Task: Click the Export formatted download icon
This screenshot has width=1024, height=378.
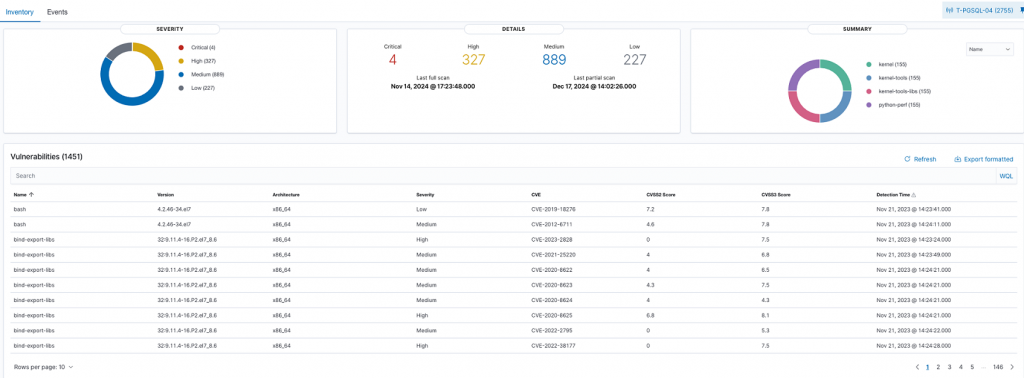Action: pyautogui.click(x=957, y=159)
